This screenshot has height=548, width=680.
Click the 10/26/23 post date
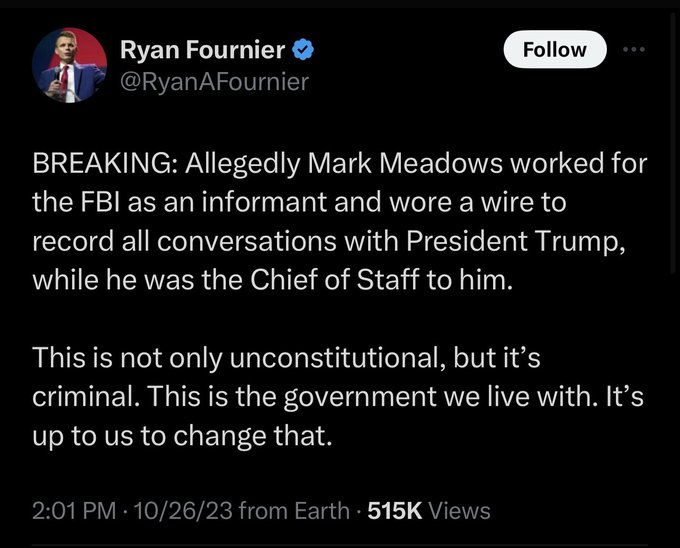172,511
